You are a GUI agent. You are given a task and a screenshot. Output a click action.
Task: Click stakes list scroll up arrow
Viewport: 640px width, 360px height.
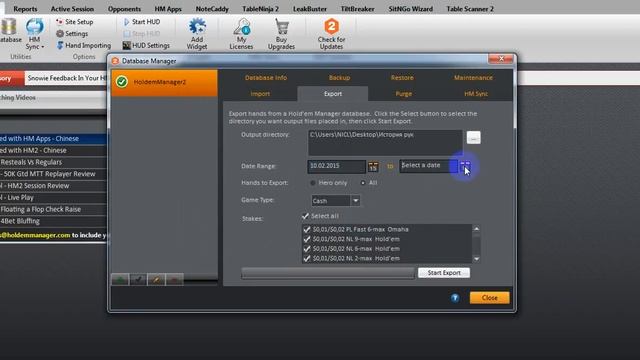[476, 229]
